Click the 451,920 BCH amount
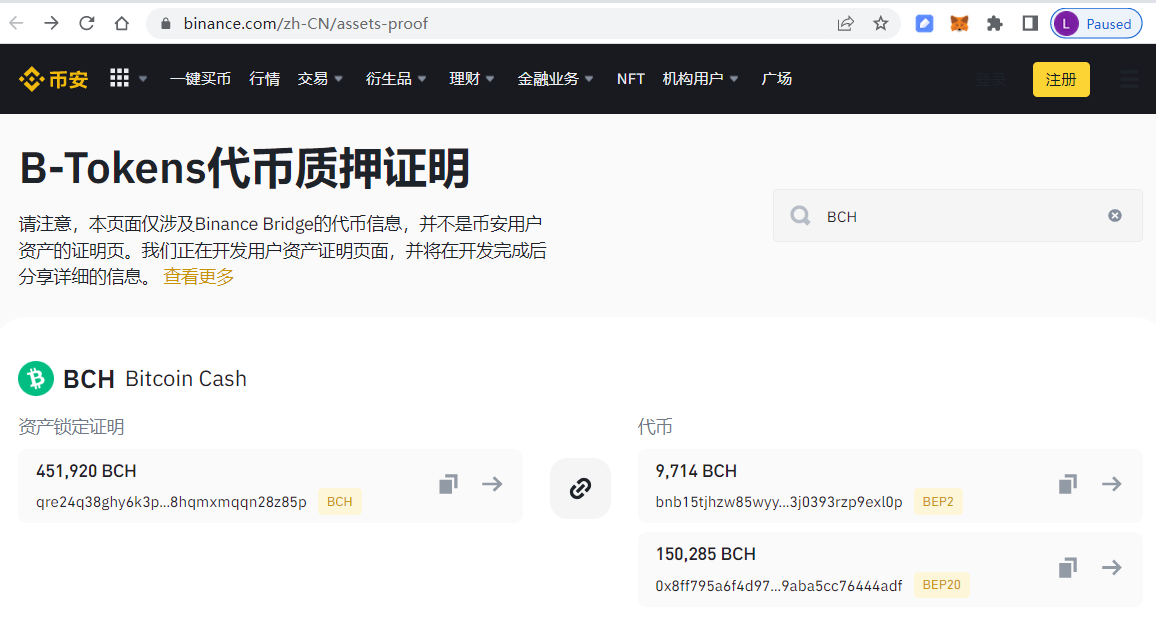The height and width of the screenshot is (621, 1156). pyautogui.click(x=86, y=471)
